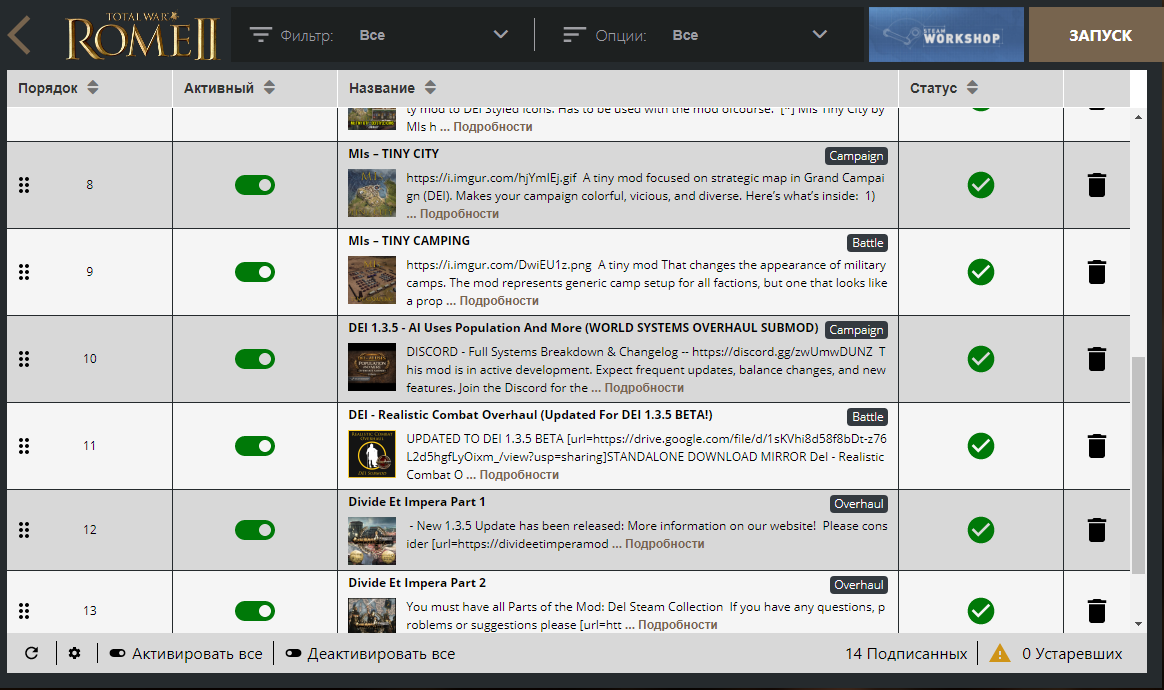Open the Steam Workshop banner
The height and width of the screenshot is (690, 1164).
[x=946, y=35]
